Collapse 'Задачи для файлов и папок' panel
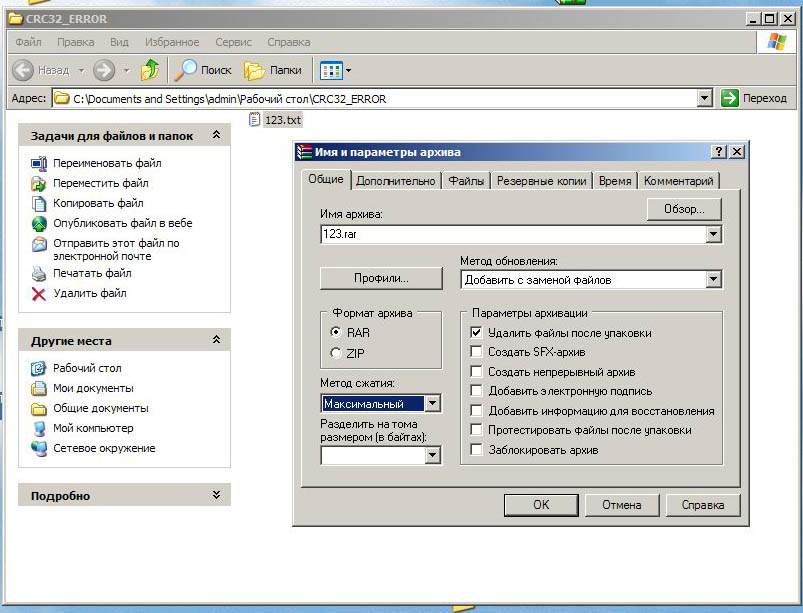 [x=217, y=135]
